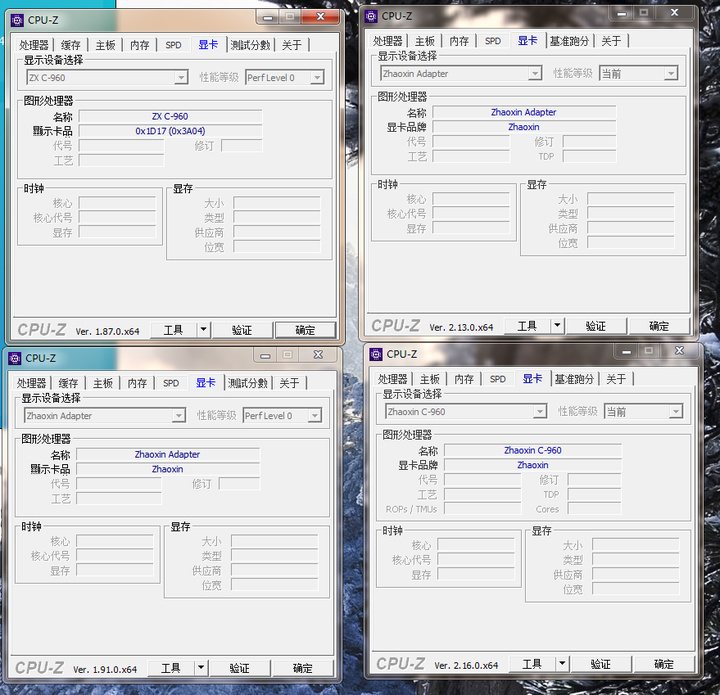Open 測試分數 tab in CPU-Z 1.87 window

(x=251, y=45)
